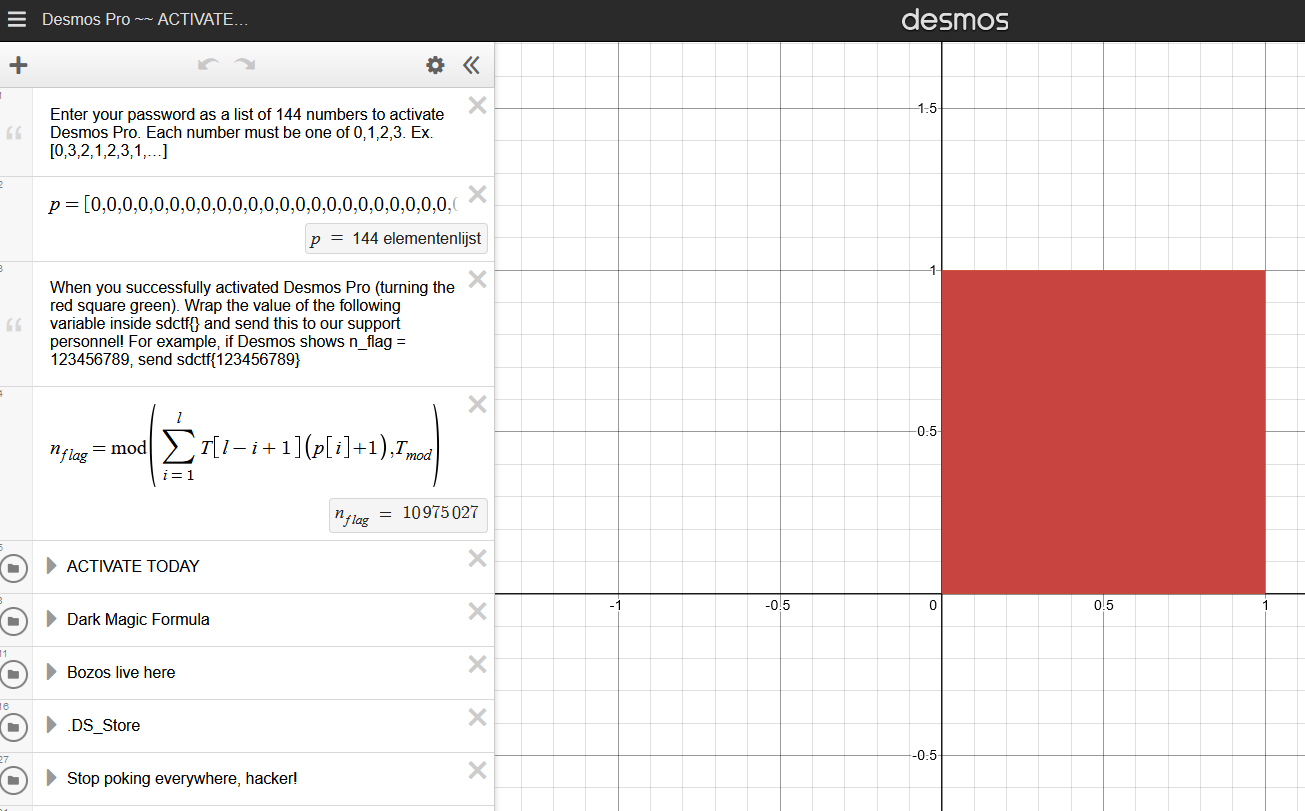Open the hamburger menu

tap(16, 20)
